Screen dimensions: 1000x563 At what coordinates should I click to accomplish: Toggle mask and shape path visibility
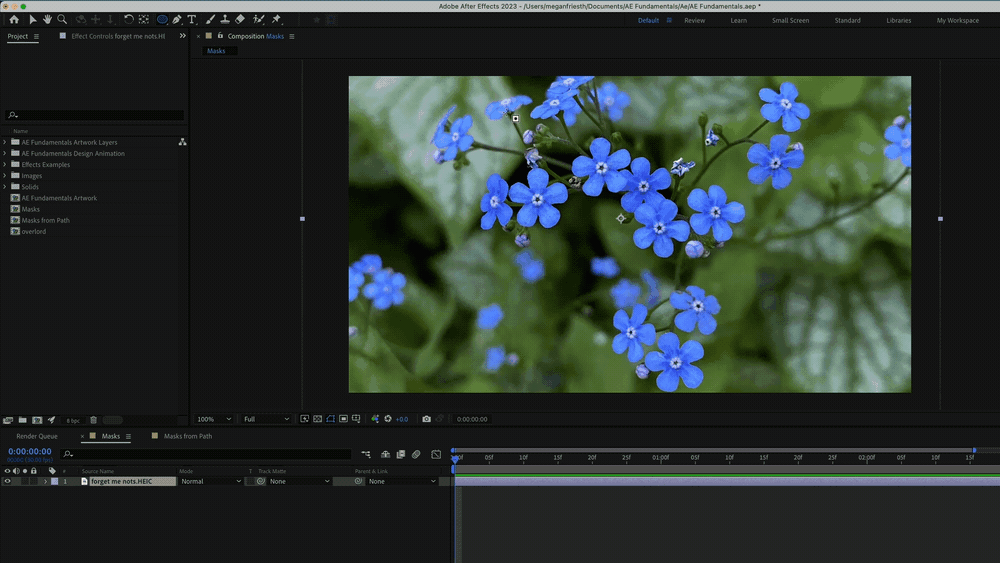330,419
